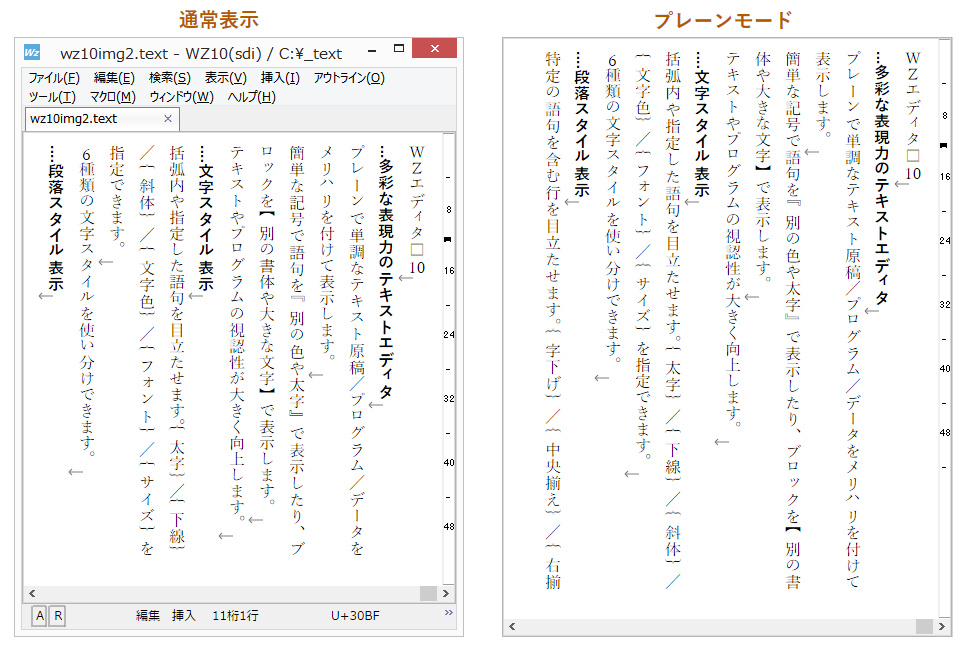Click the 編集 mode indicator in the status bar
Screen dimensions: 970x650
147,613
